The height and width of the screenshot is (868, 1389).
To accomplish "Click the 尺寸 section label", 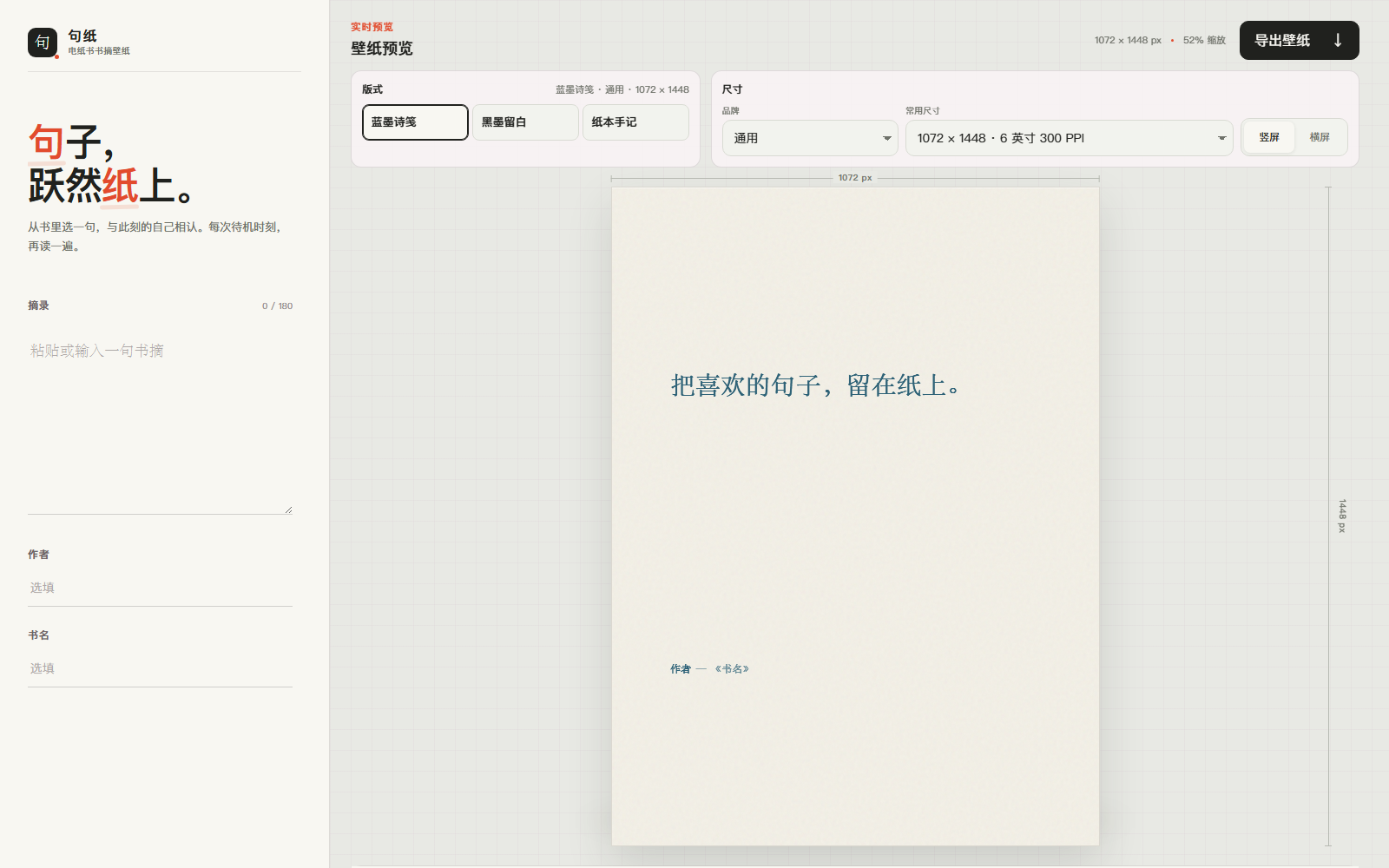I will [732, 89].
